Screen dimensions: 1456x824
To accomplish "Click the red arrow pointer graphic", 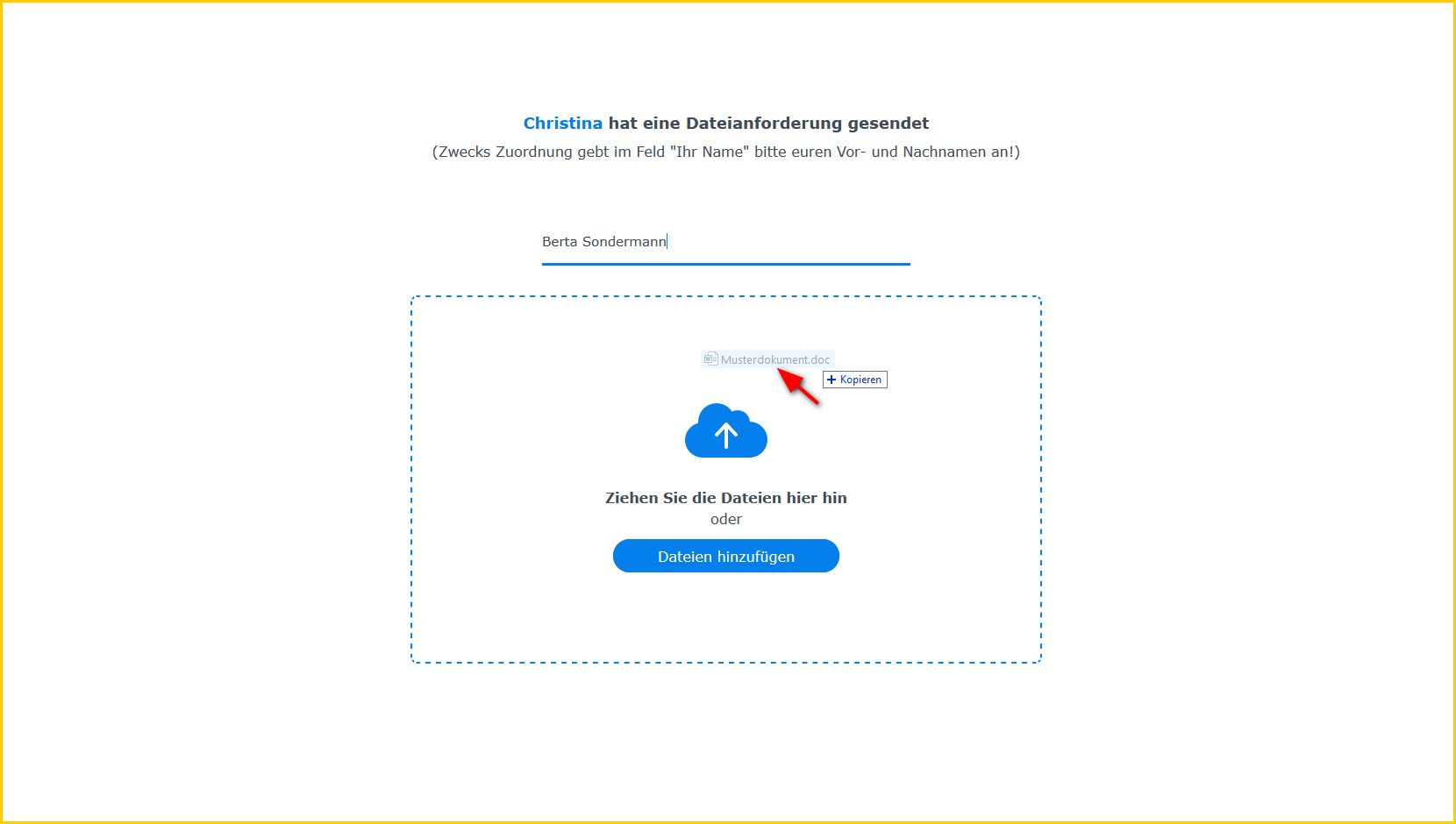I will tap(799, 387).
